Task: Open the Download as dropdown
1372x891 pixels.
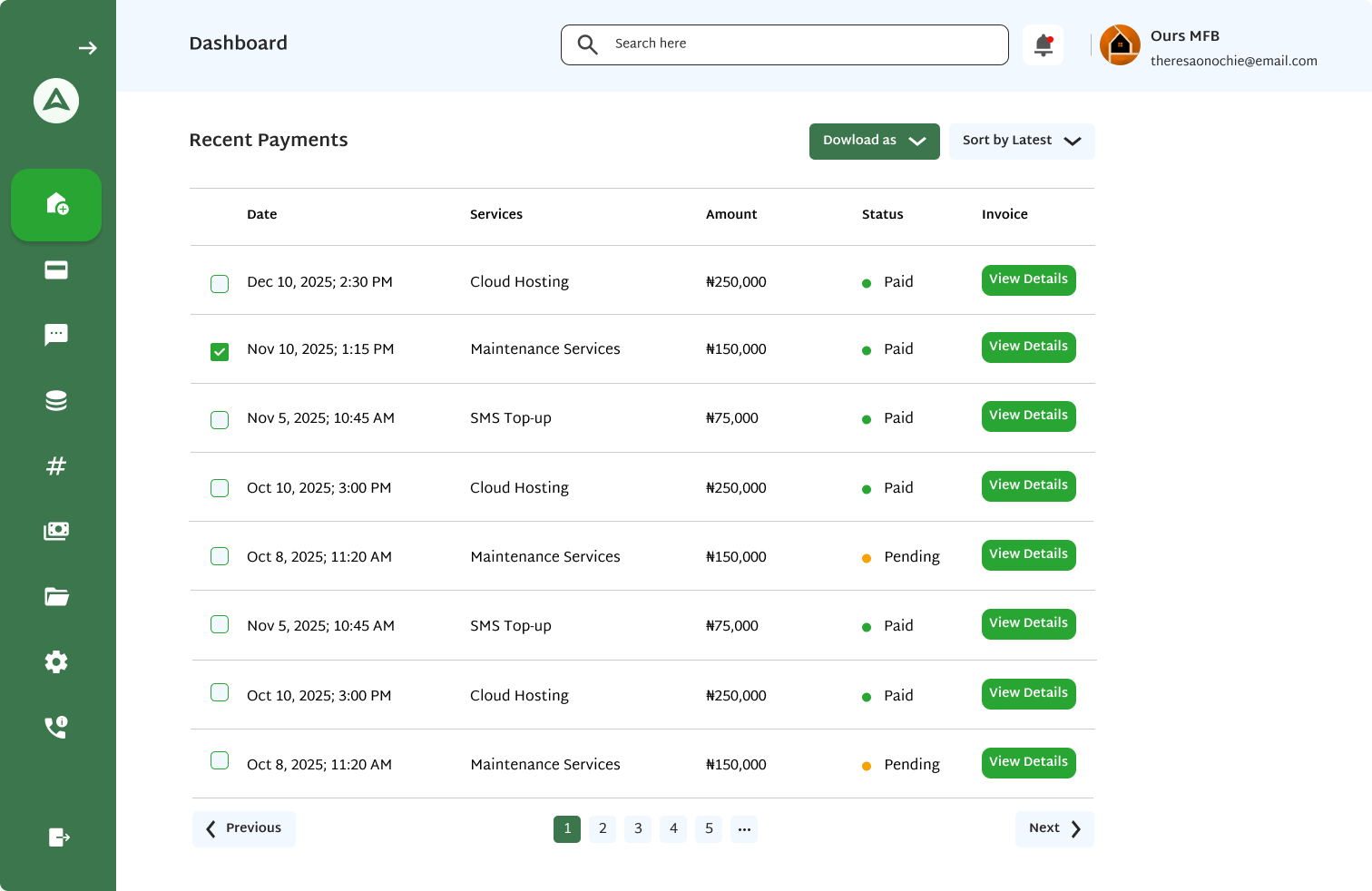Action: pyautogui.click(x=875, y=141)
